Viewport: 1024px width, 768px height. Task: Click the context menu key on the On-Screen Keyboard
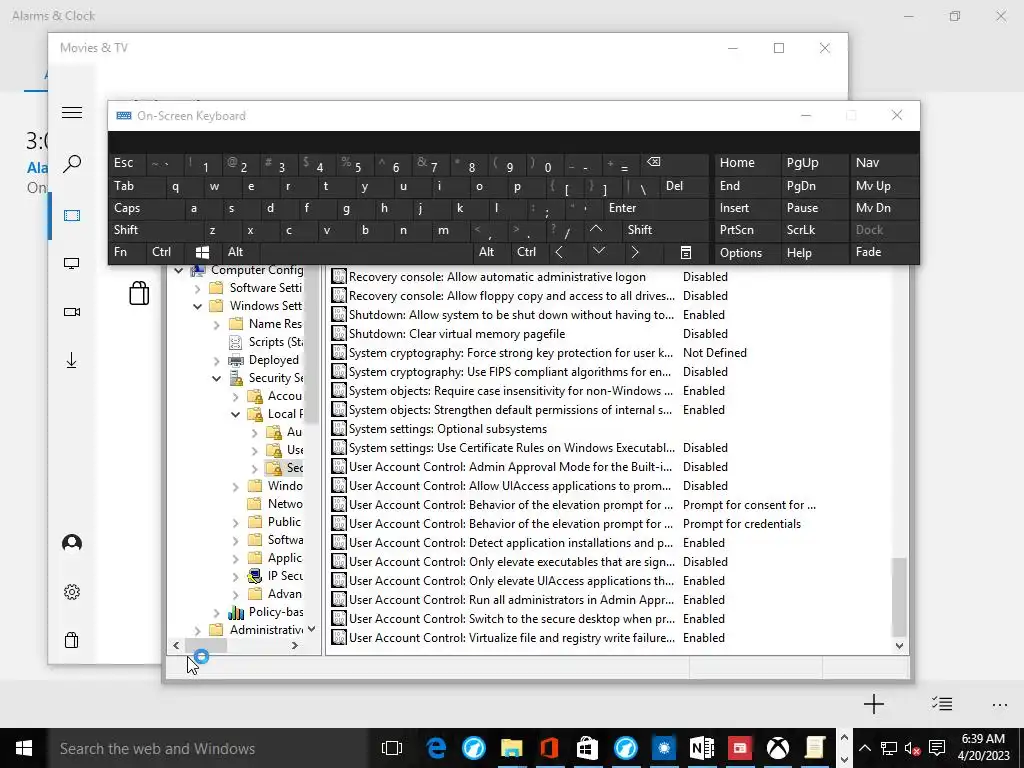point(686,252)
